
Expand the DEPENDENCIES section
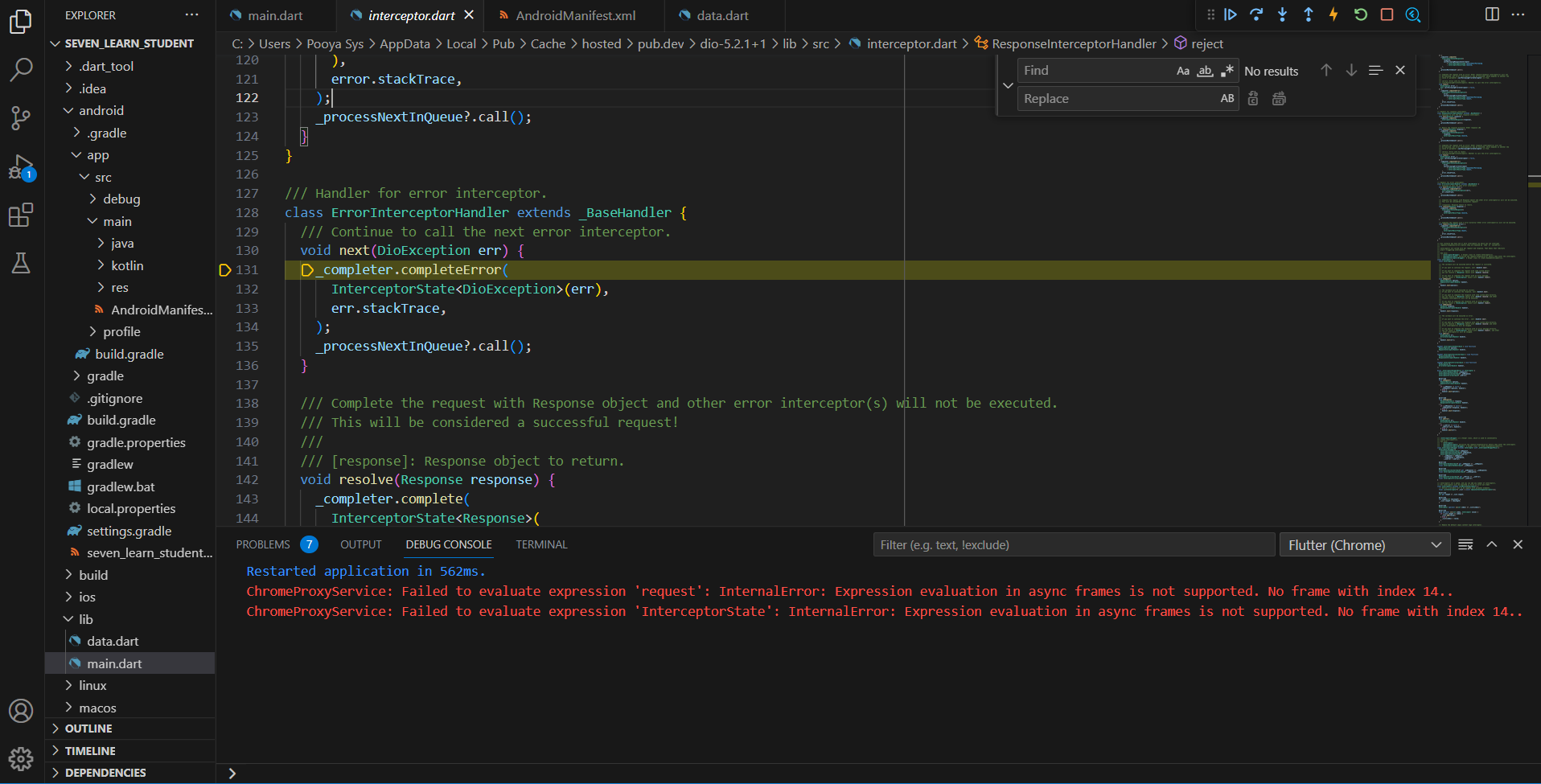tap(129, 772)
